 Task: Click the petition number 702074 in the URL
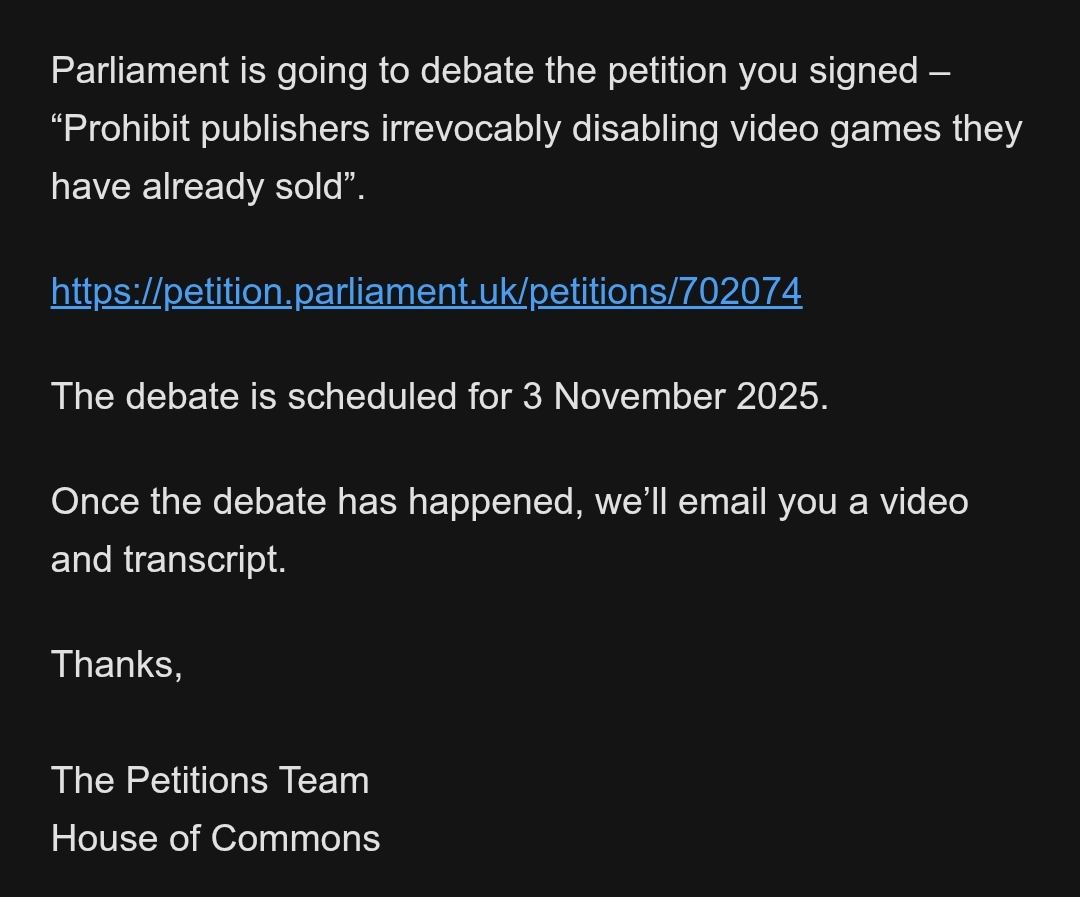(740, 291)
